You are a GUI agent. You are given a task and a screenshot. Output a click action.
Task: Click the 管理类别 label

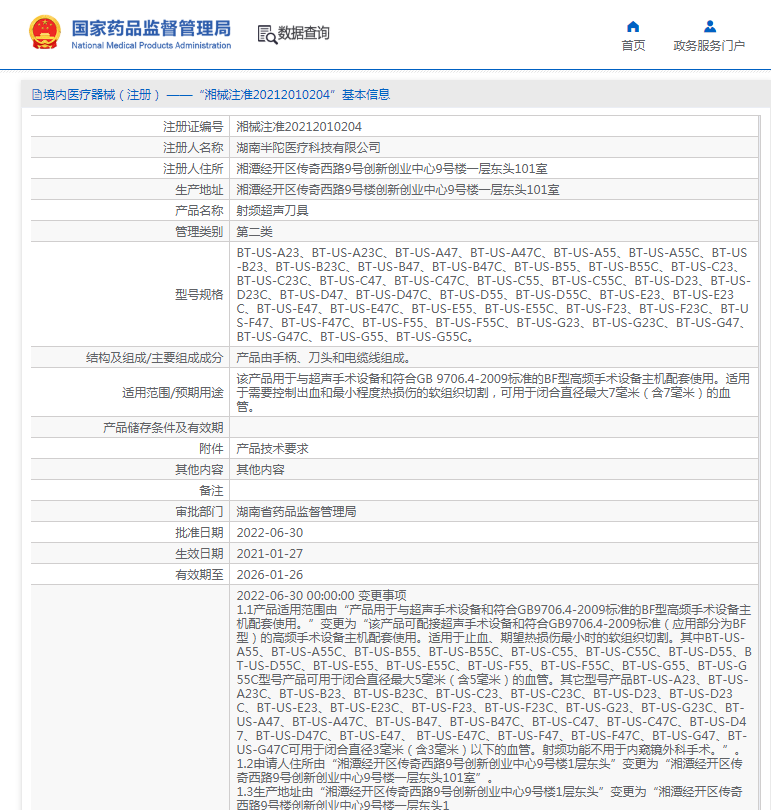pyautogui.click(x=199, y=232)
